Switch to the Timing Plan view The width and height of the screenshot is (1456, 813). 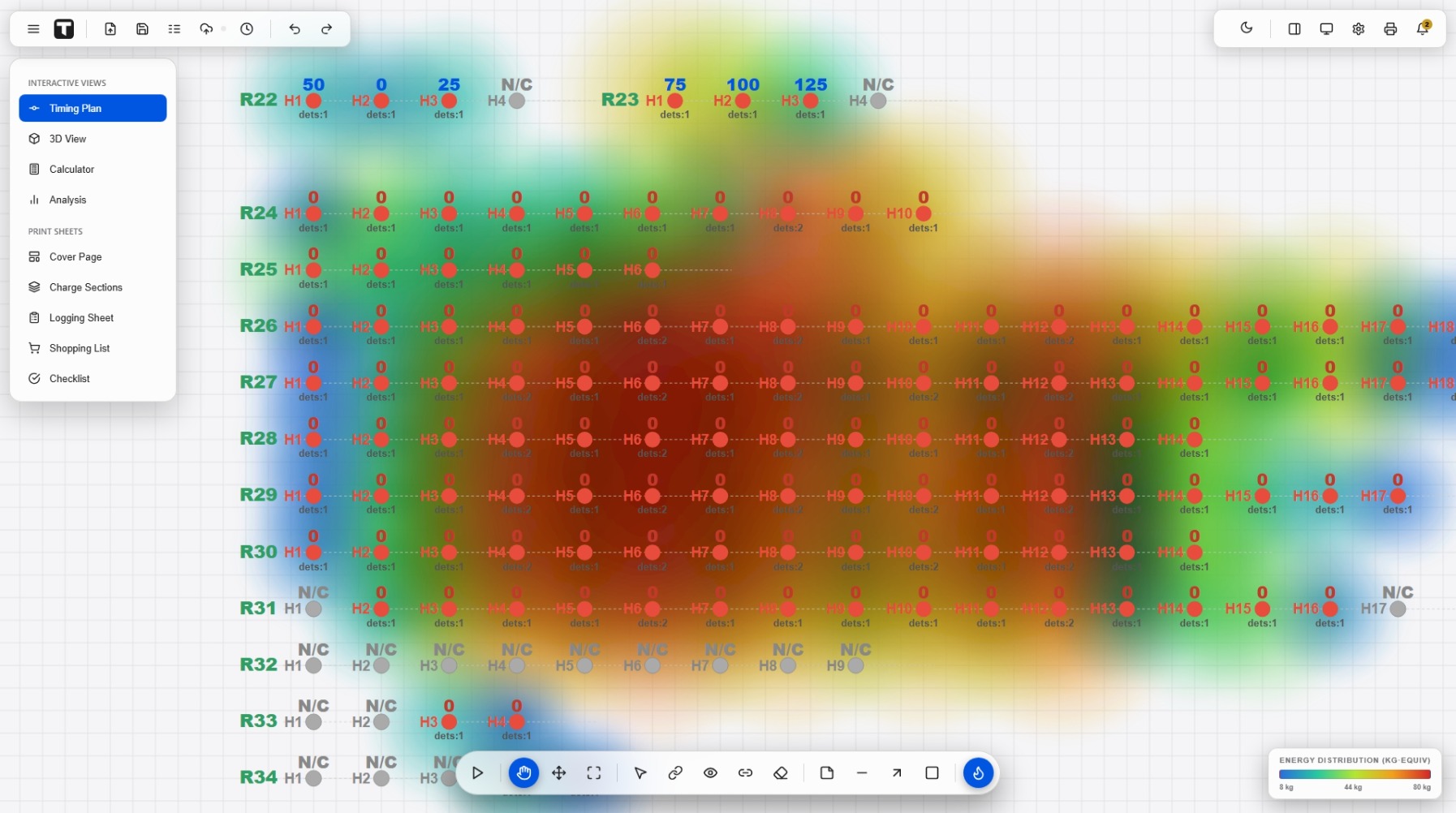[93, 108]
